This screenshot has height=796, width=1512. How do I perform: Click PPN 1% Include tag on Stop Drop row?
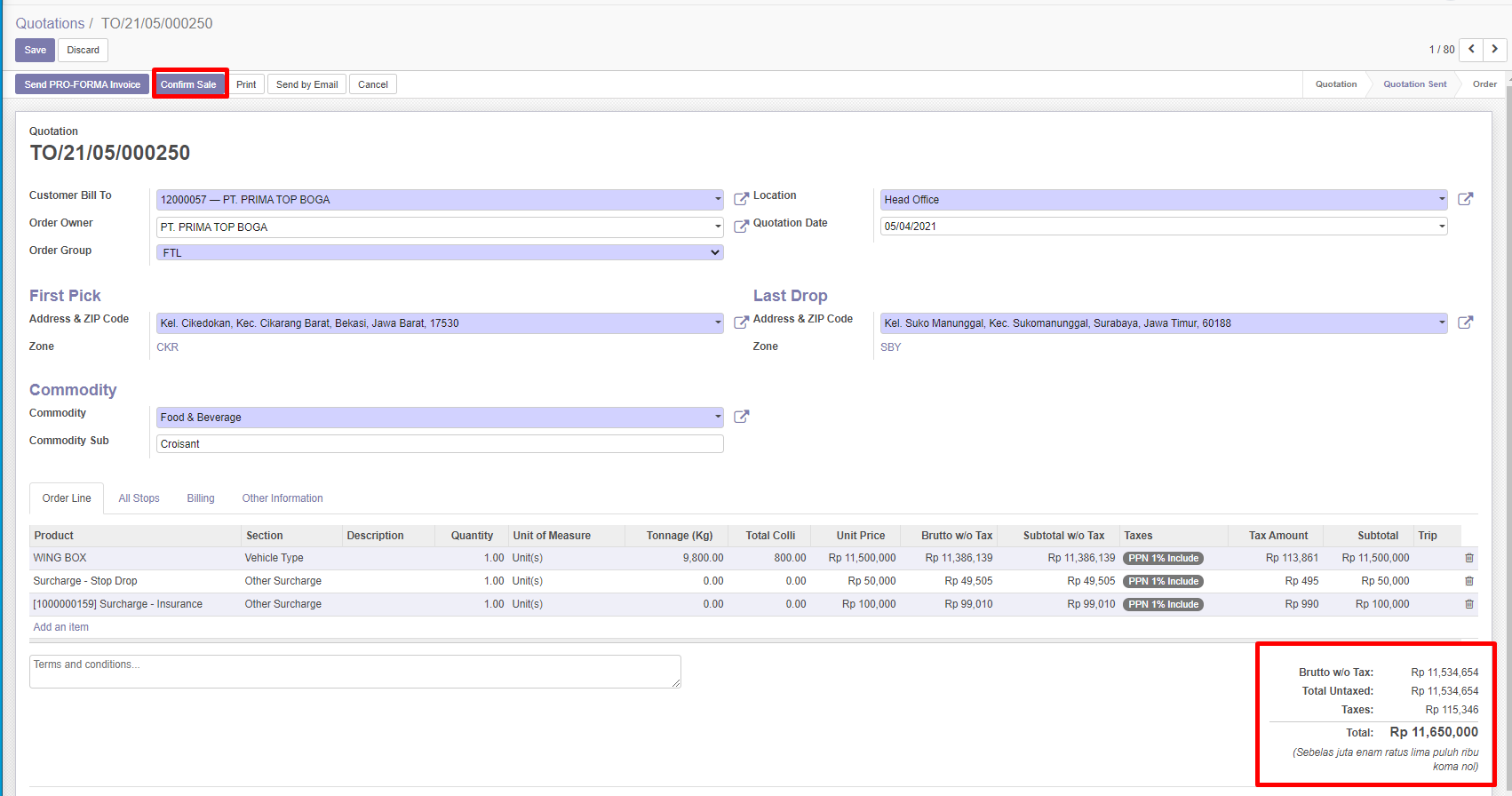[1164, 581]
